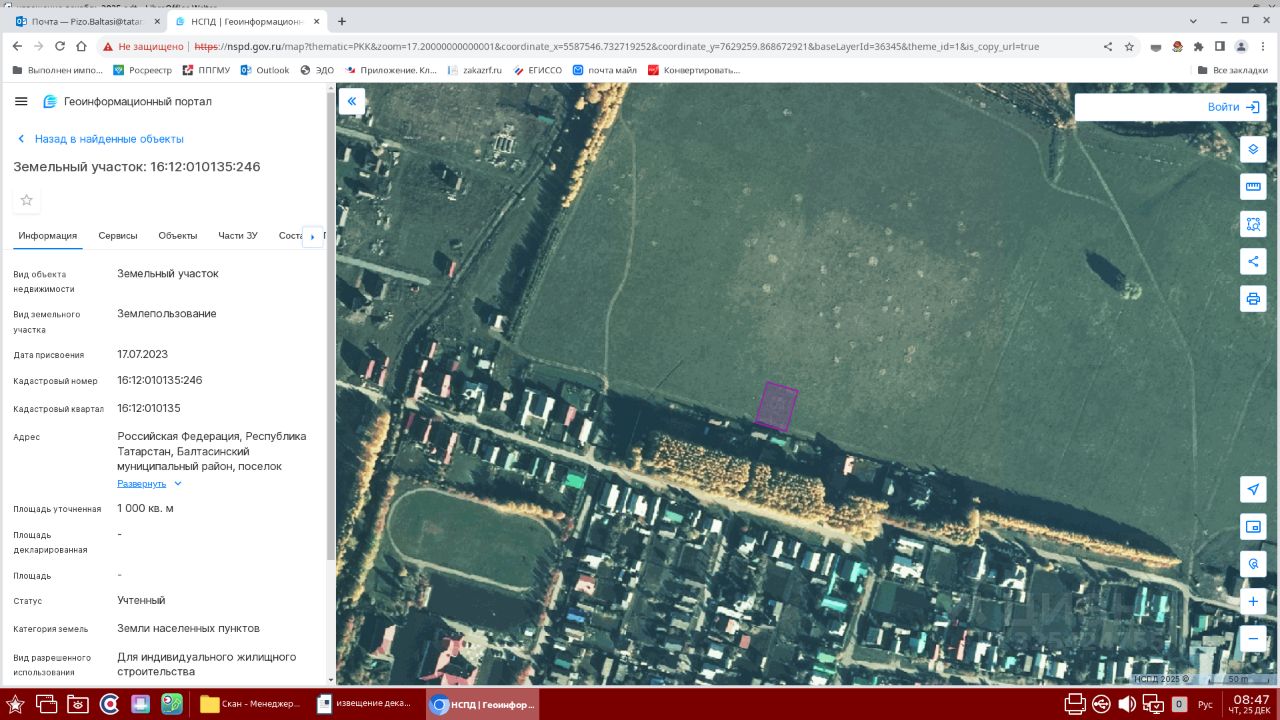Click the circular-target map tool above zoom in
Image resolution: width=1280 pixels, height=720 pixels.
coord(1253,564)
